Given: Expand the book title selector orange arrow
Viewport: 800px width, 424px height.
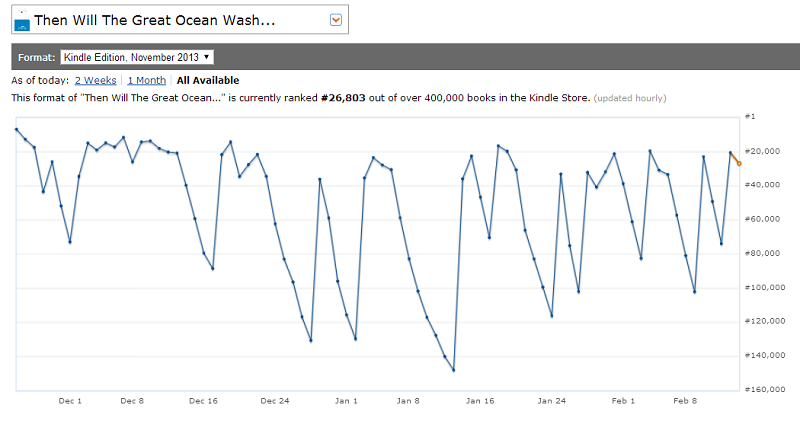Looking at the screenshot, I should pyautogui.click(x=336, y=20).
